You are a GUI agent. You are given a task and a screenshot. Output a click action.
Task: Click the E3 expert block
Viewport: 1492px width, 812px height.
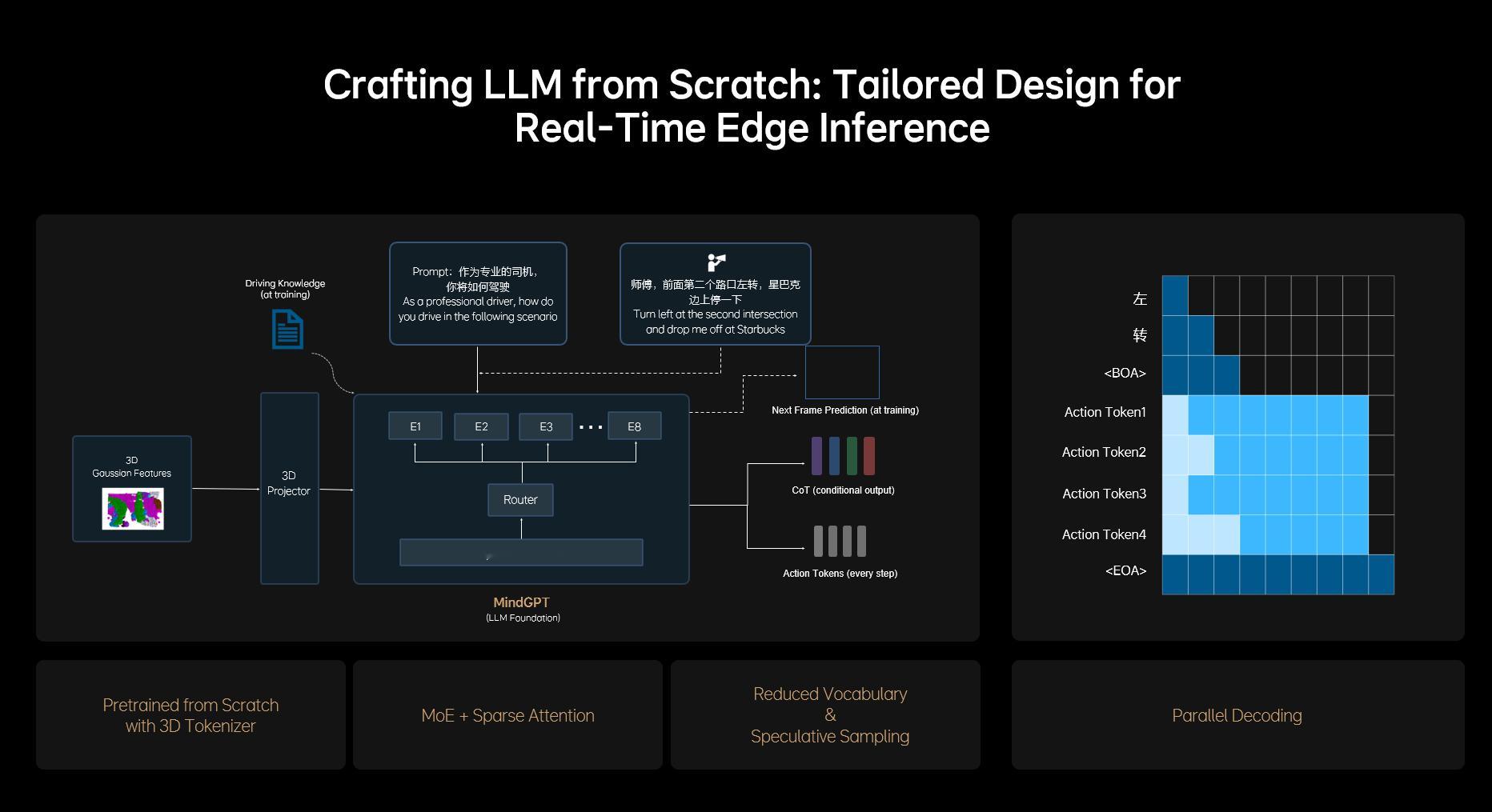[x=546, y=426]
